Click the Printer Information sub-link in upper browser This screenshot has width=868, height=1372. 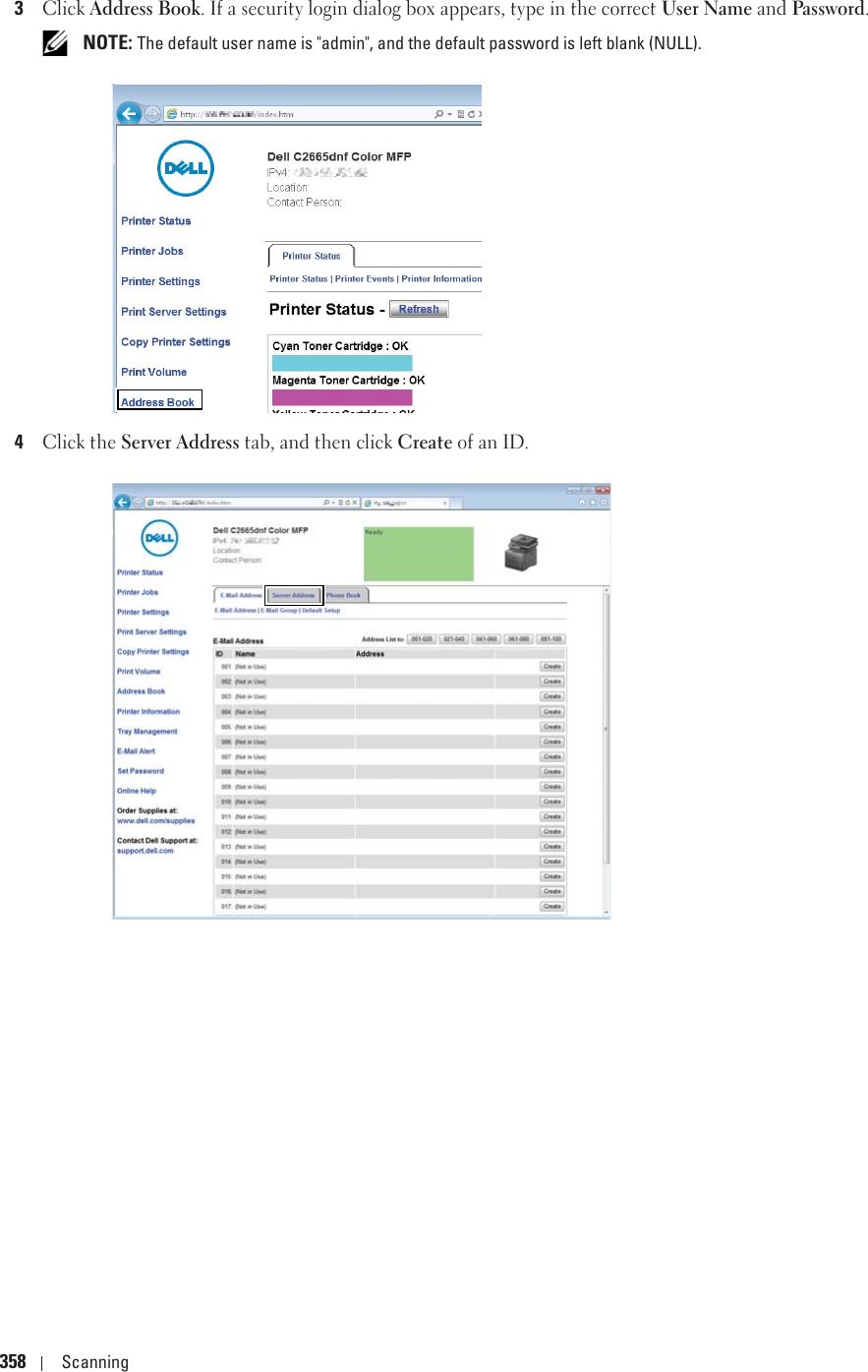[441, 279]
